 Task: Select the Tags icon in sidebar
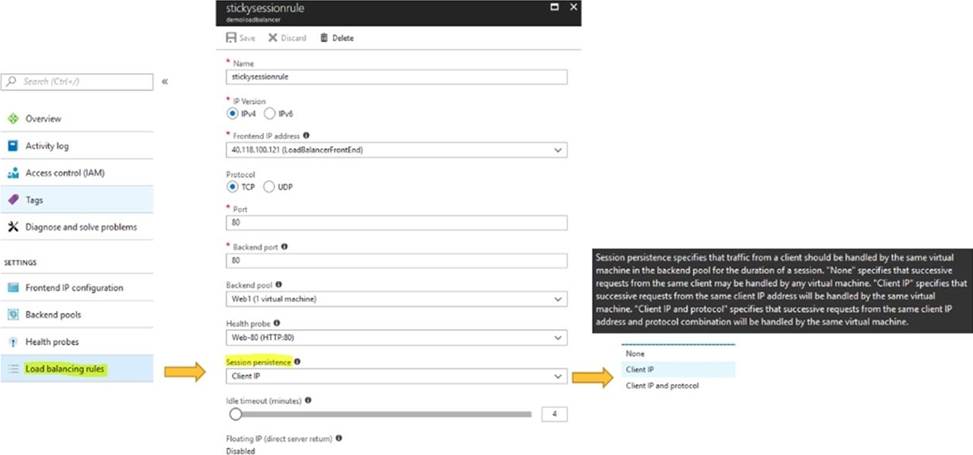(13, 200)
